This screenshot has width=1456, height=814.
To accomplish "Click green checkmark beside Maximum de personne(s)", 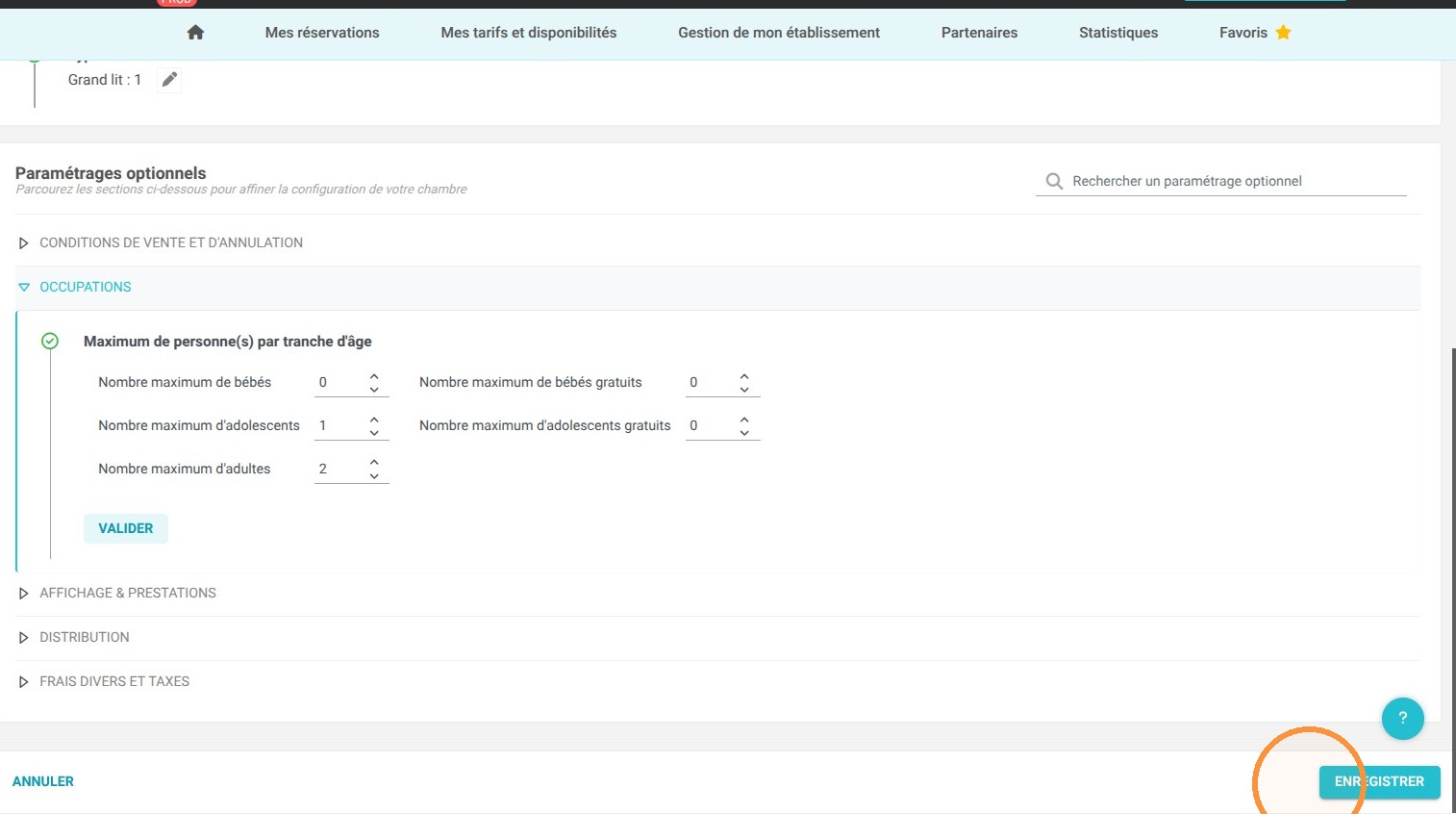I will tap(50, 341).
